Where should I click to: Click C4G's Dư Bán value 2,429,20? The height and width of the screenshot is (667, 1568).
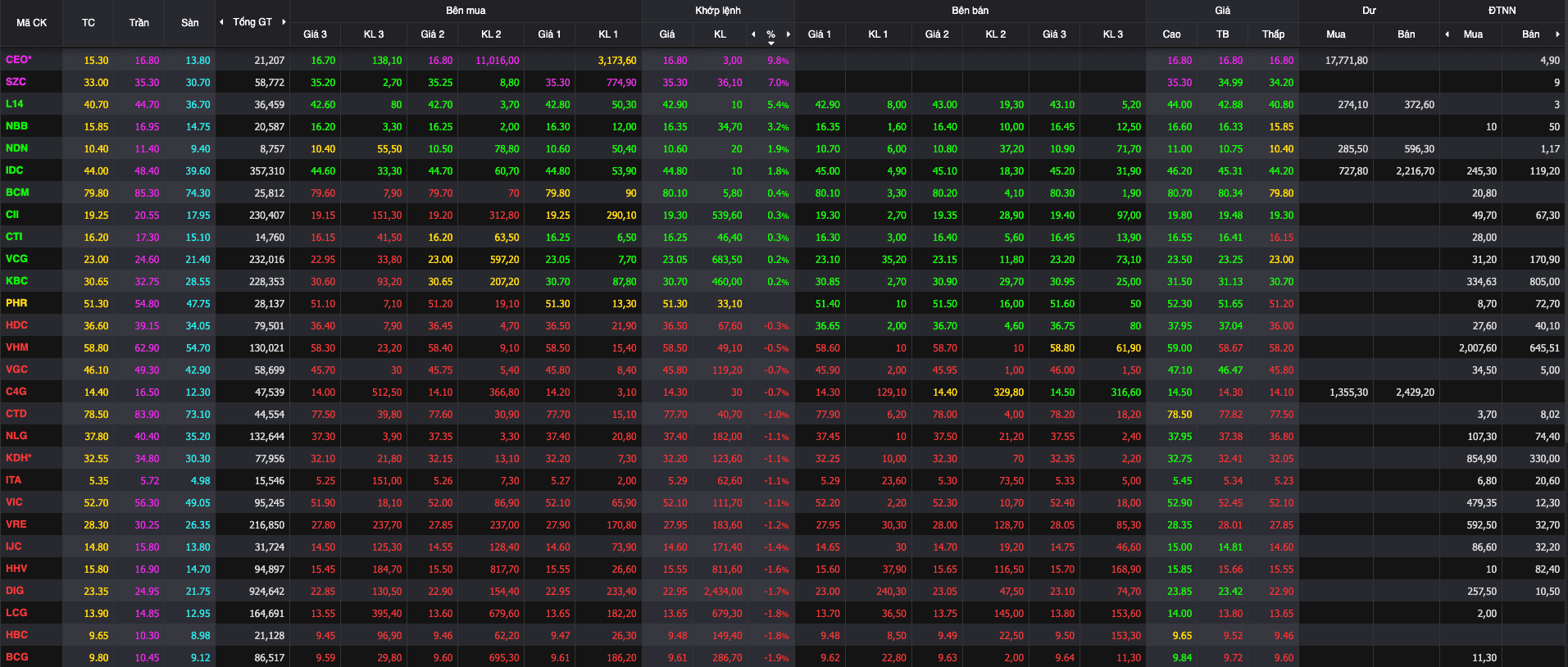coord(1416,392)
